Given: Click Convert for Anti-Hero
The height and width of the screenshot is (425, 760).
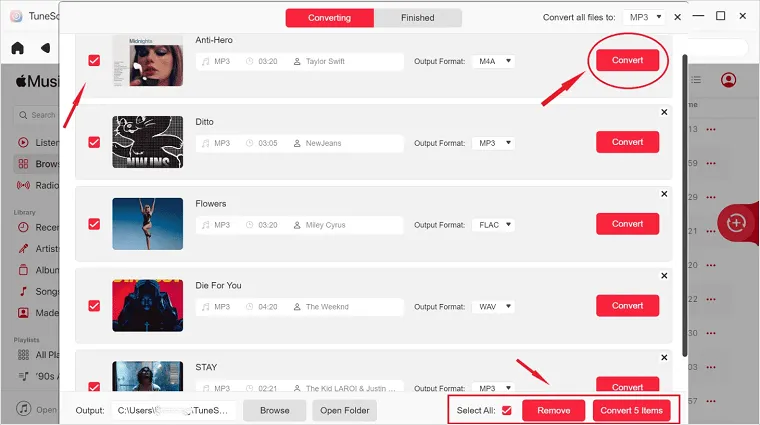Looking at the screenshot, I should point(627,60).
